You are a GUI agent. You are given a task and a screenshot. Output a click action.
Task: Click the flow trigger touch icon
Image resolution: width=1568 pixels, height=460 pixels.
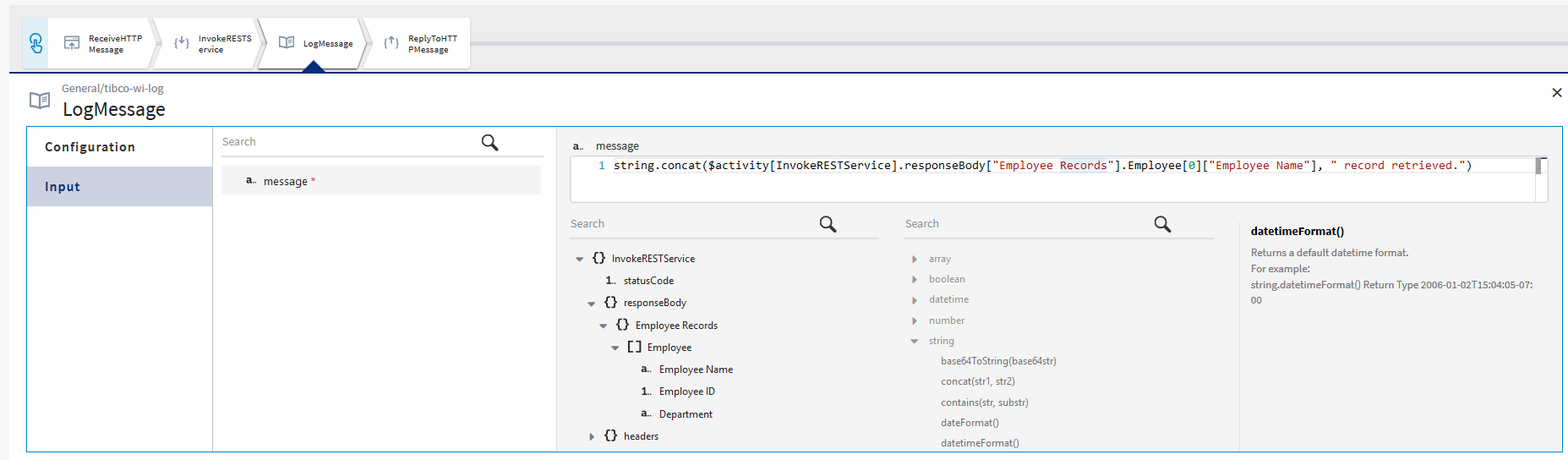click(36, 43)
